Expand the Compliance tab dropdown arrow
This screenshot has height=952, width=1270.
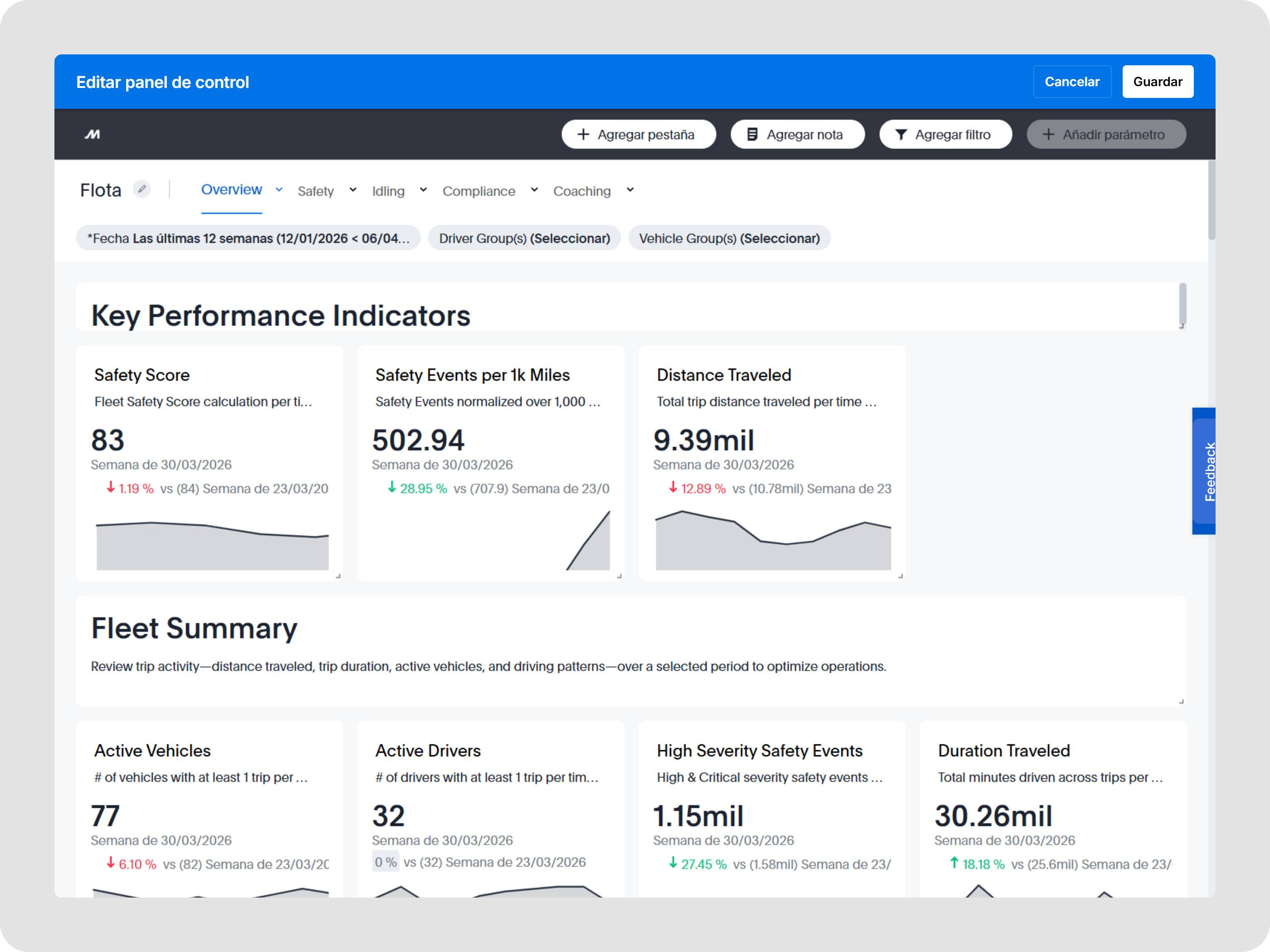(534, 190)
